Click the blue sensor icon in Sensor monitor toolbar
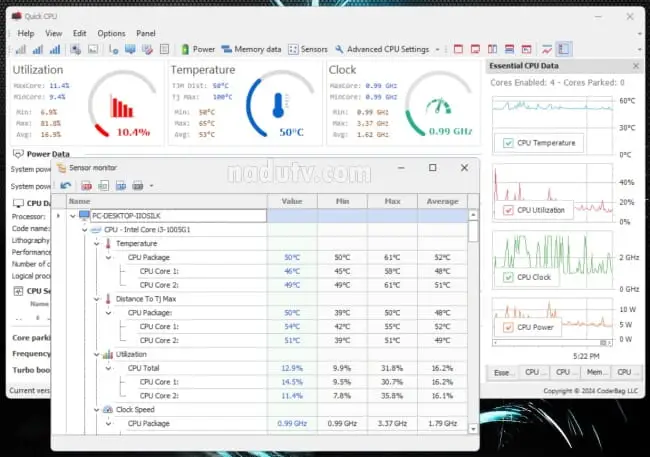The image size is (650, 457). click(x=121, y=186)
